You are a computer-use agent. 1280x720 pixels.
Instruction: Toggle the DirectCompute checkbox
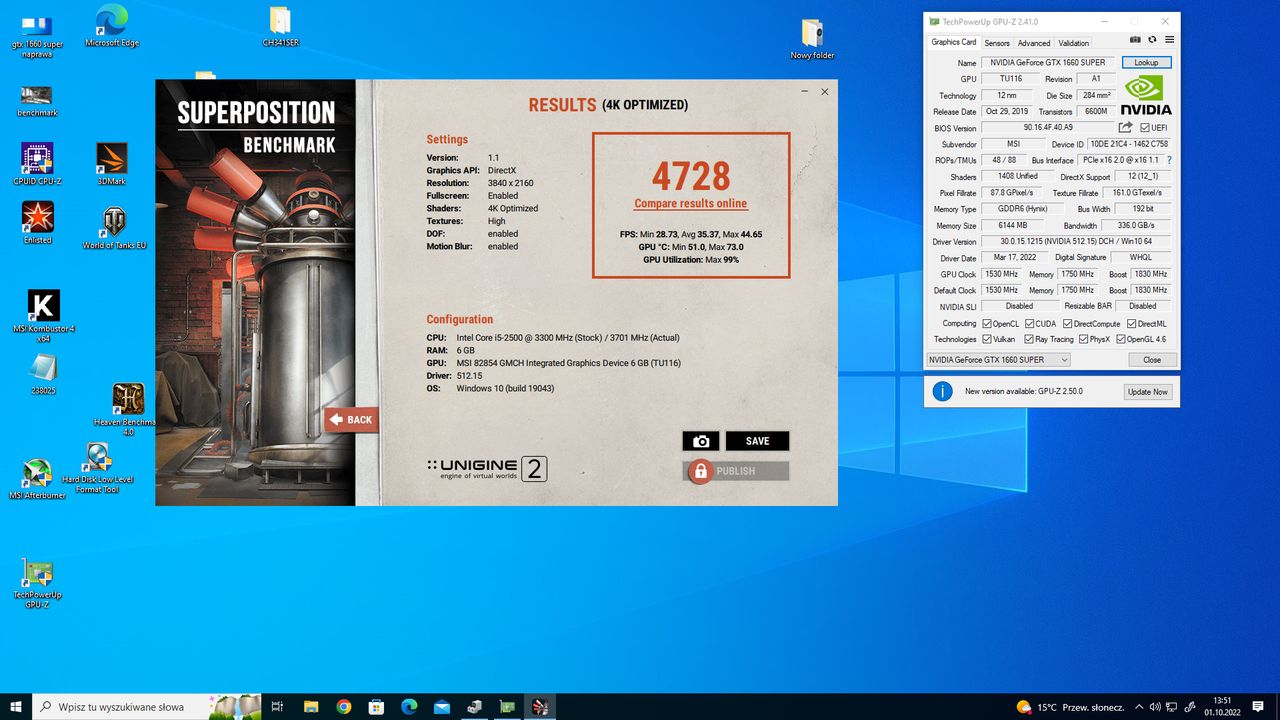[x=1066, y=324]
